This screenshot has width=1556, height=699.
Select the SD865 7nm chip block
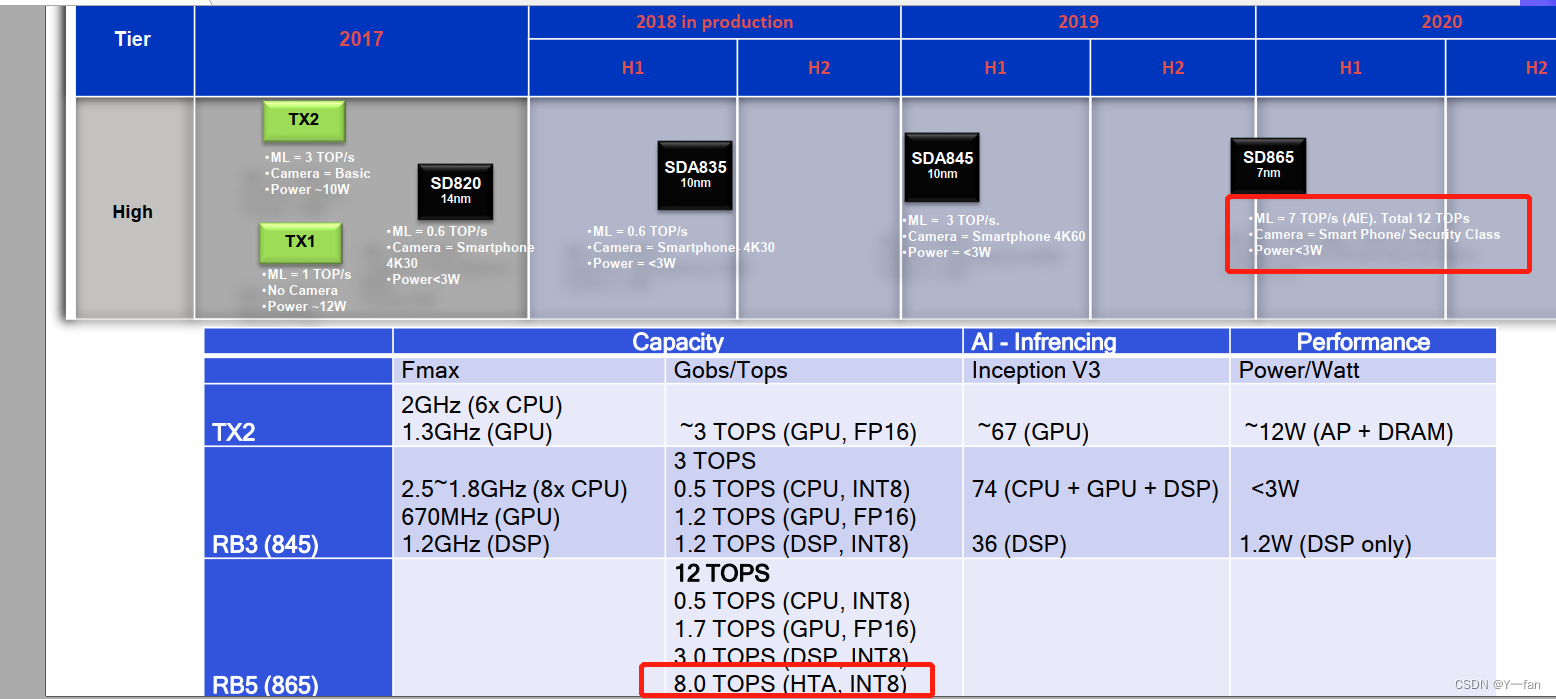pyautogui.click(x=1268, y=164)
